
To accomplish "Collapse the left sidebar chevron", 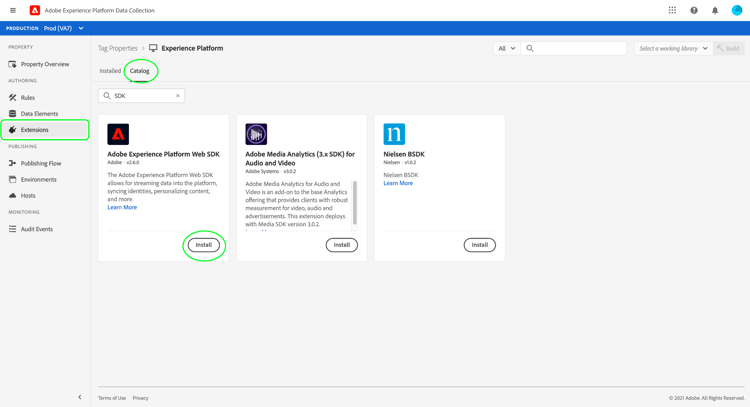I will point(80,397).
